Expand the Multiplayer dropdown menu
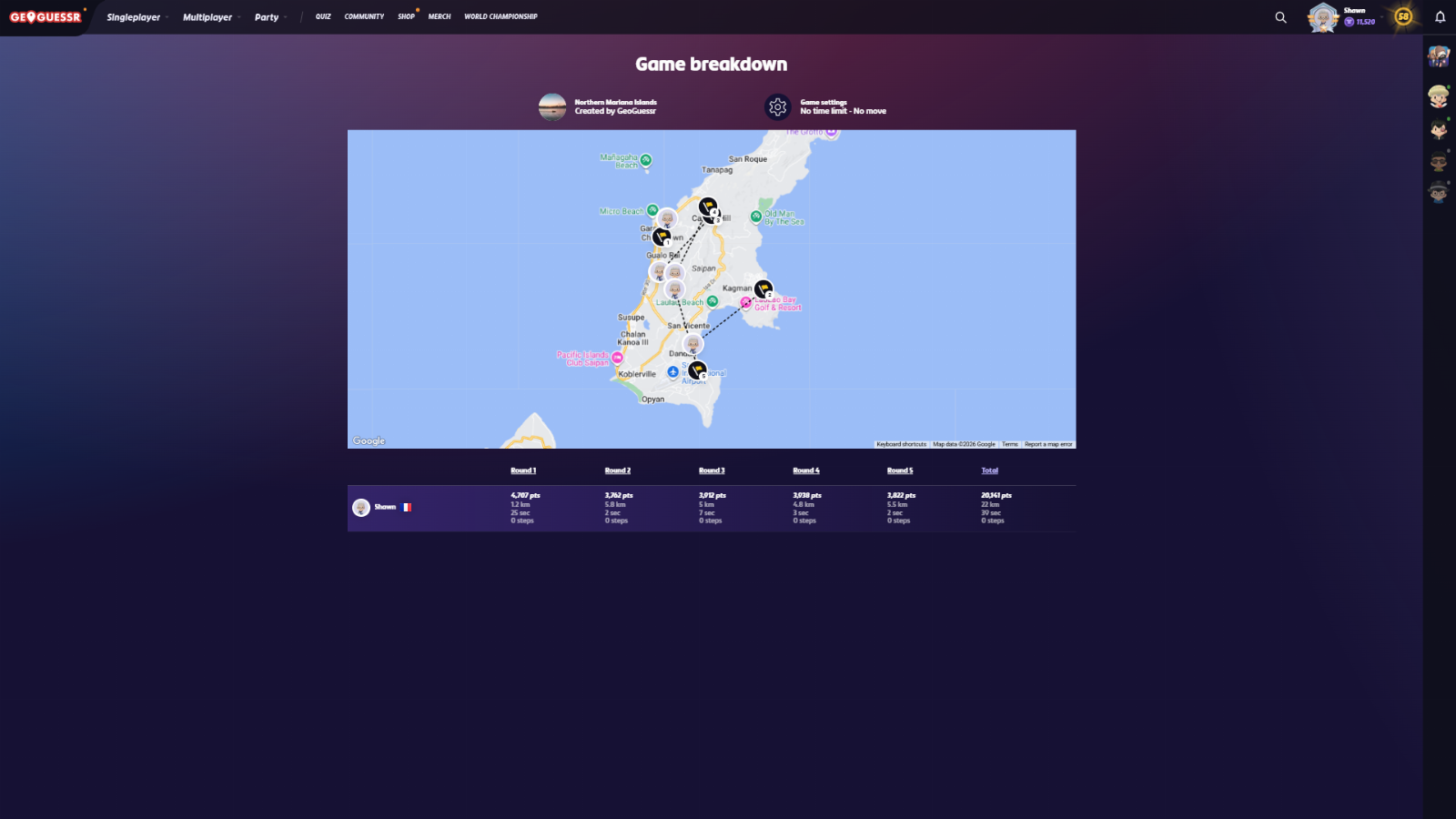This screenshot has height=819, width=1456. click(211, 17)
